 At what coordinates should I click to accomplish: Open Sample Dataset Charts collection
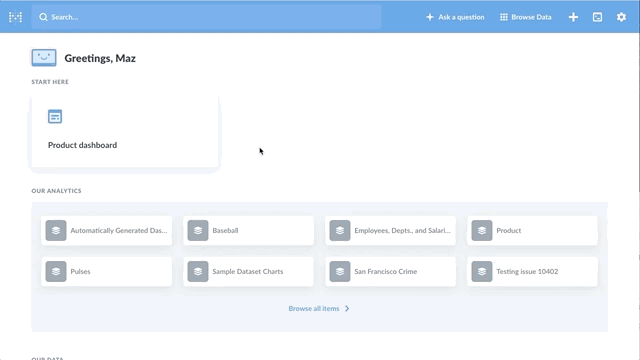pos(249,271)
